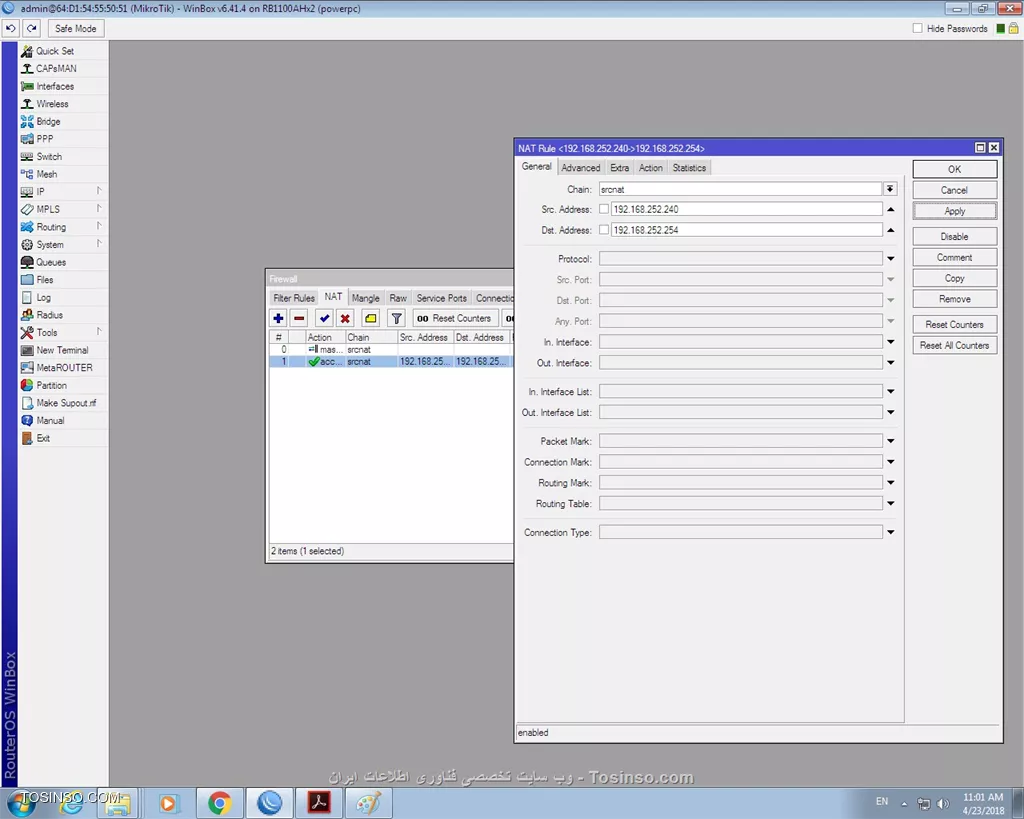The height and width of the screenshot is (819, 1024).
Task: Open the Bridge menu icon
Action: 27,121
